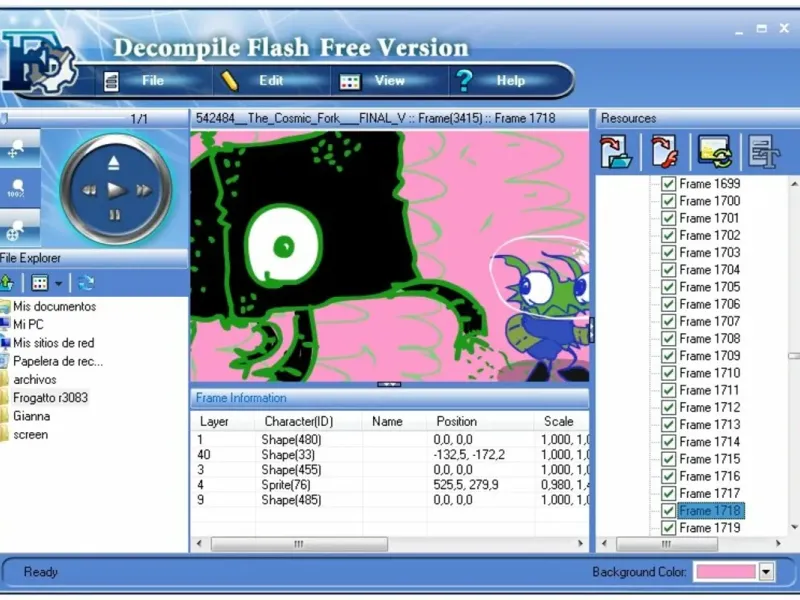The image size is (800, 600).
Task: Open the view mode dropdown arrow
Action: point(59,284)
